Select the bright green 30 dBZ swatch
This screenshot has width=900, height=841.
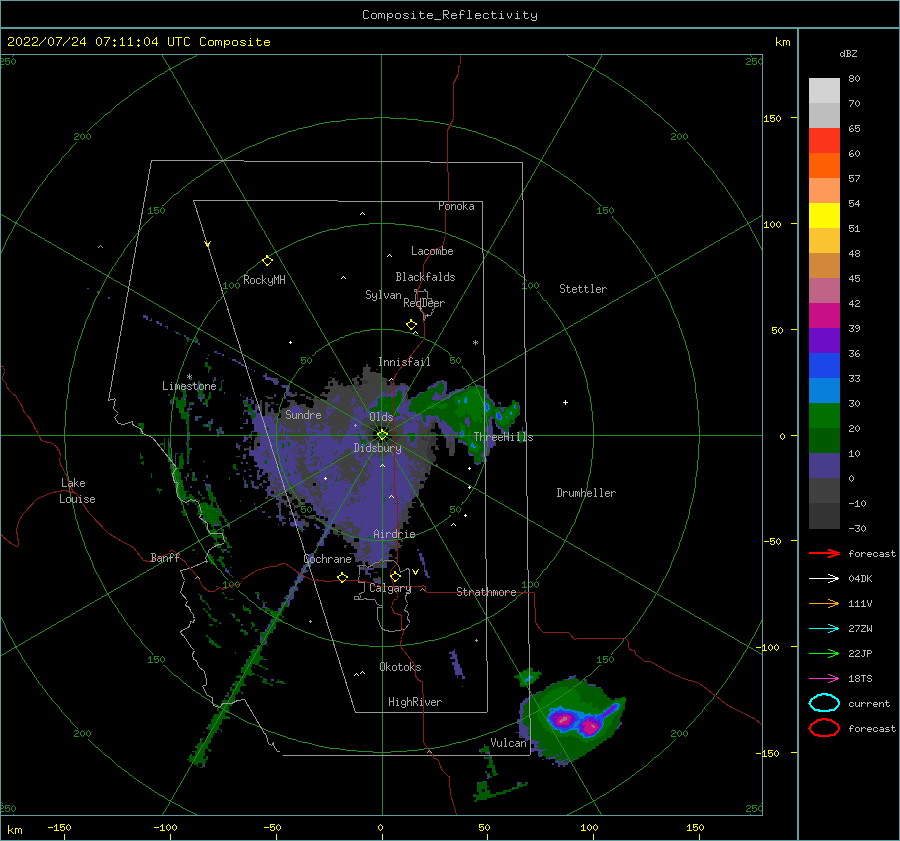(x=824, y=416)
